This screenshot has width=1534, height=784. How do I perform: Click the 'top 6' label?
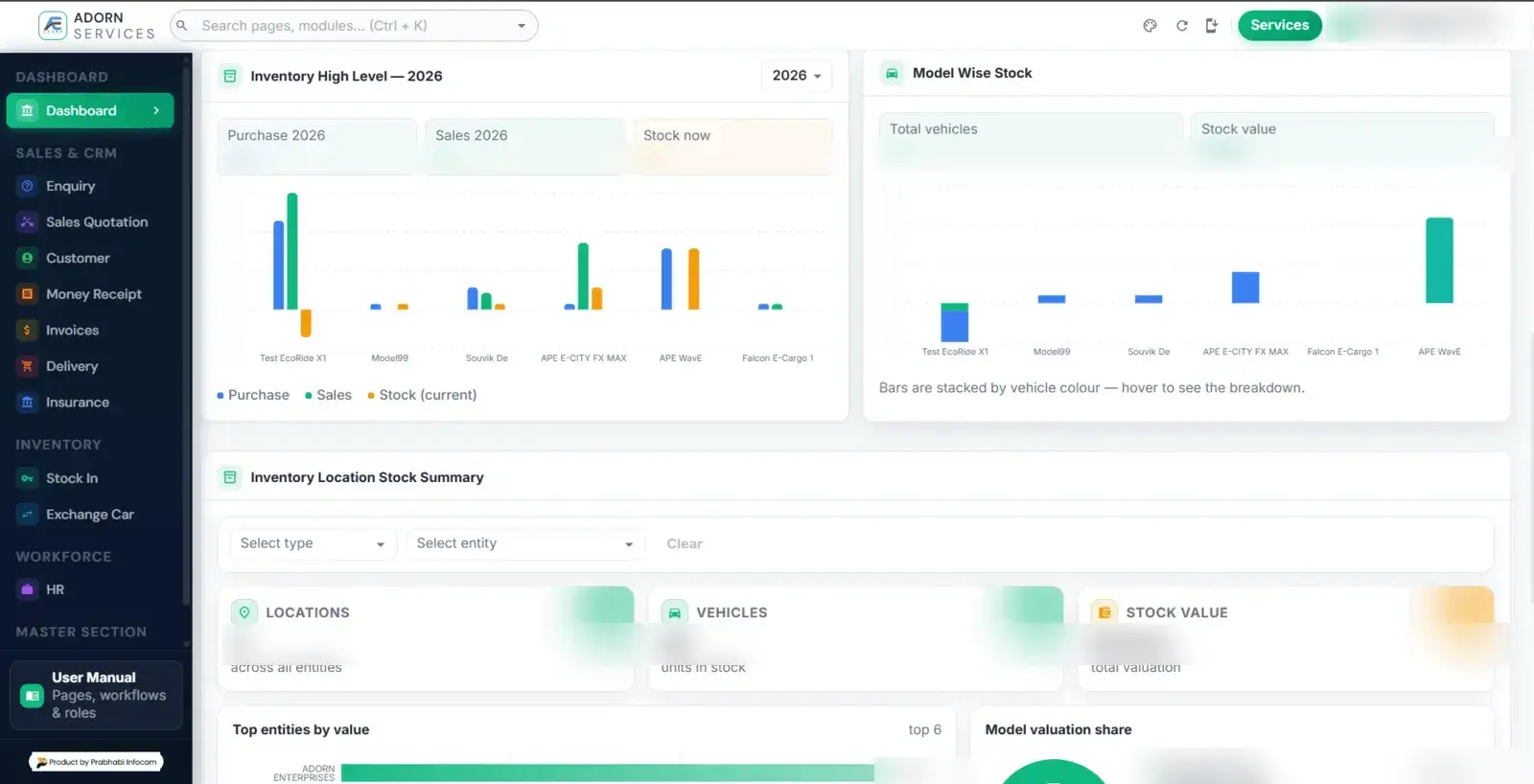coord(925,730)
